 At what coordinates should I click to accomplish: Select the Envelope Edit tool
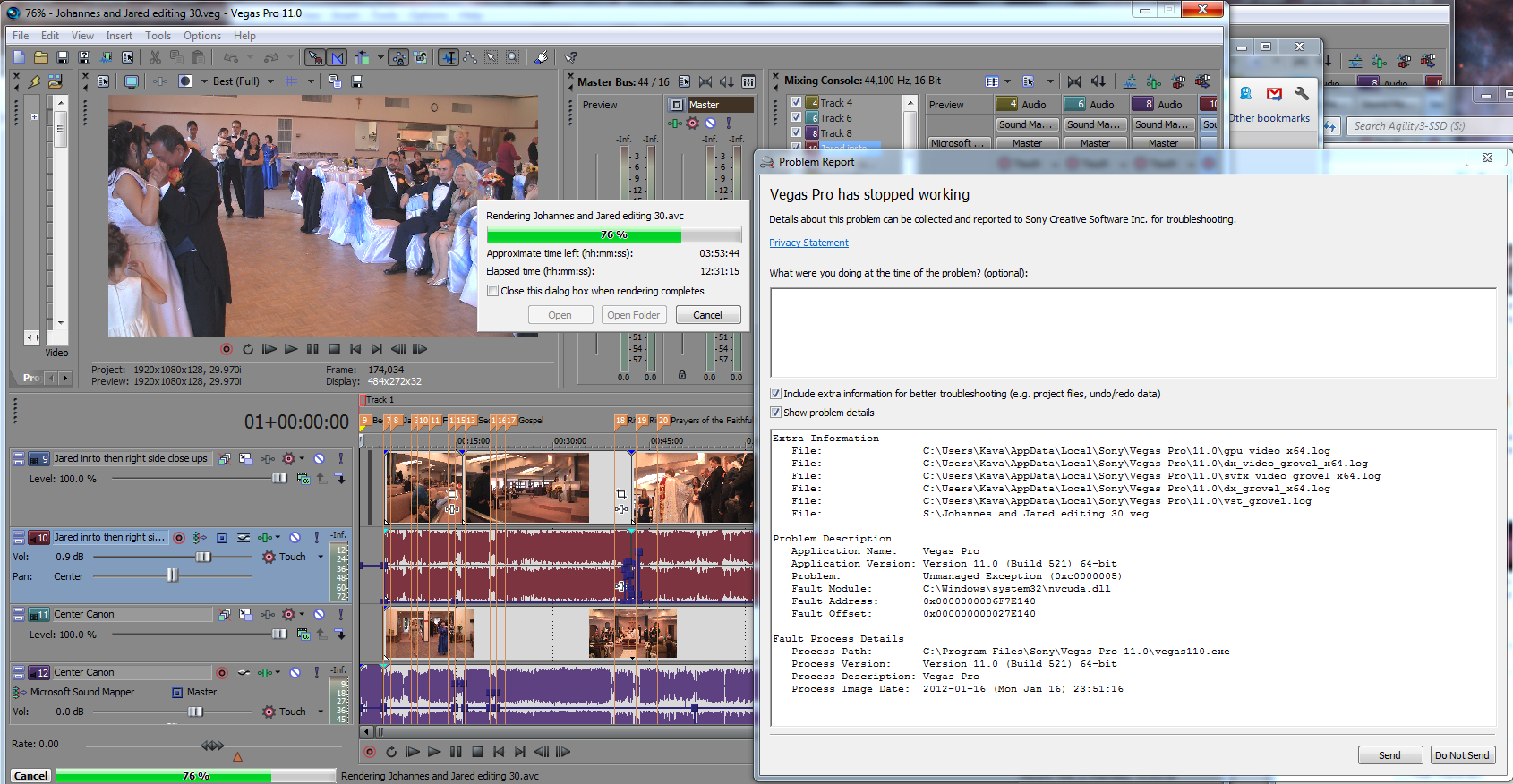(470, 57)
